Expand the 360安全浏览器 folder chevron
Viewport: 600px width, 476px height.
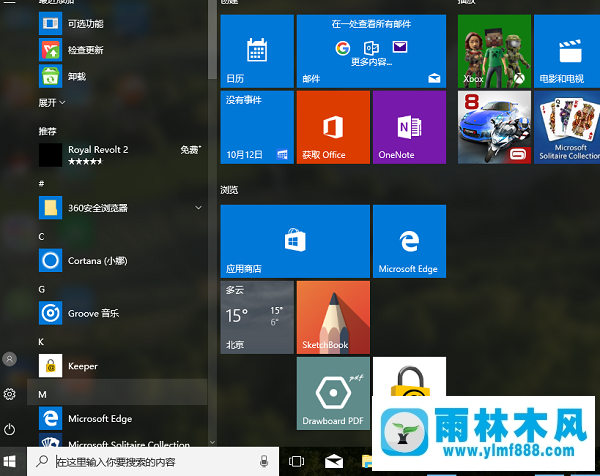199,208
